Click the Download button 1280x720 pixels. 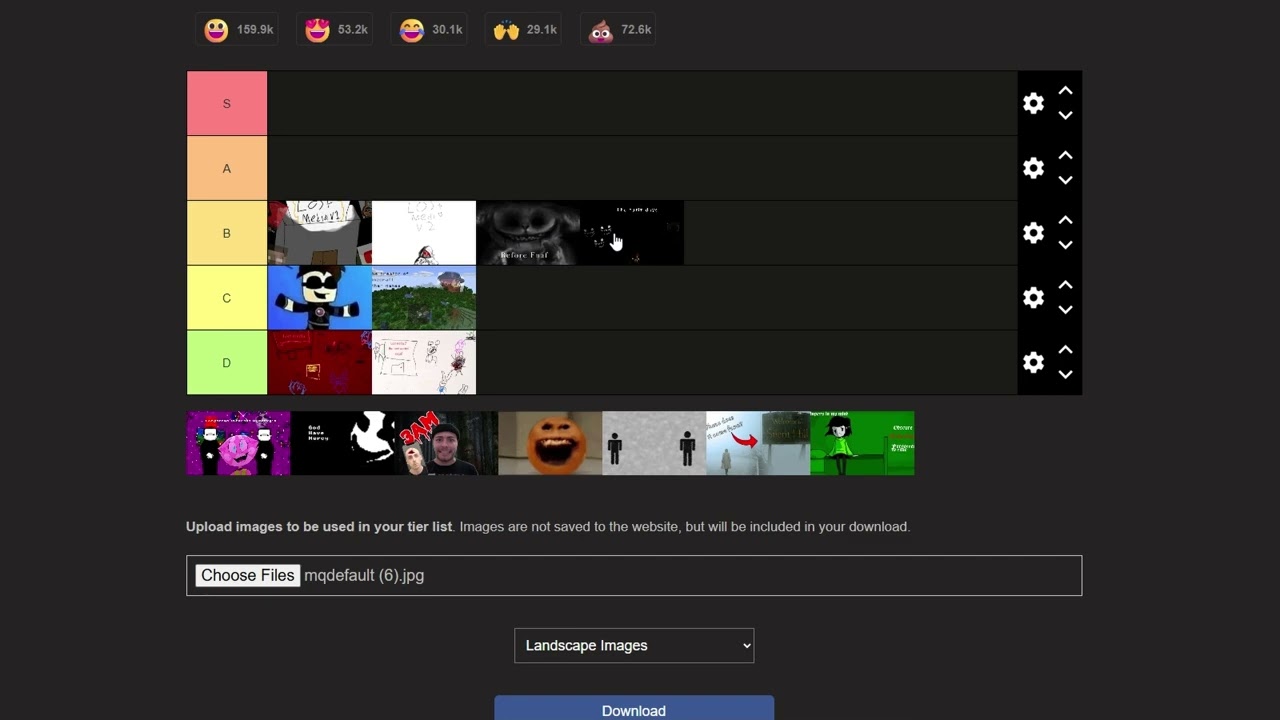point(634,708)
